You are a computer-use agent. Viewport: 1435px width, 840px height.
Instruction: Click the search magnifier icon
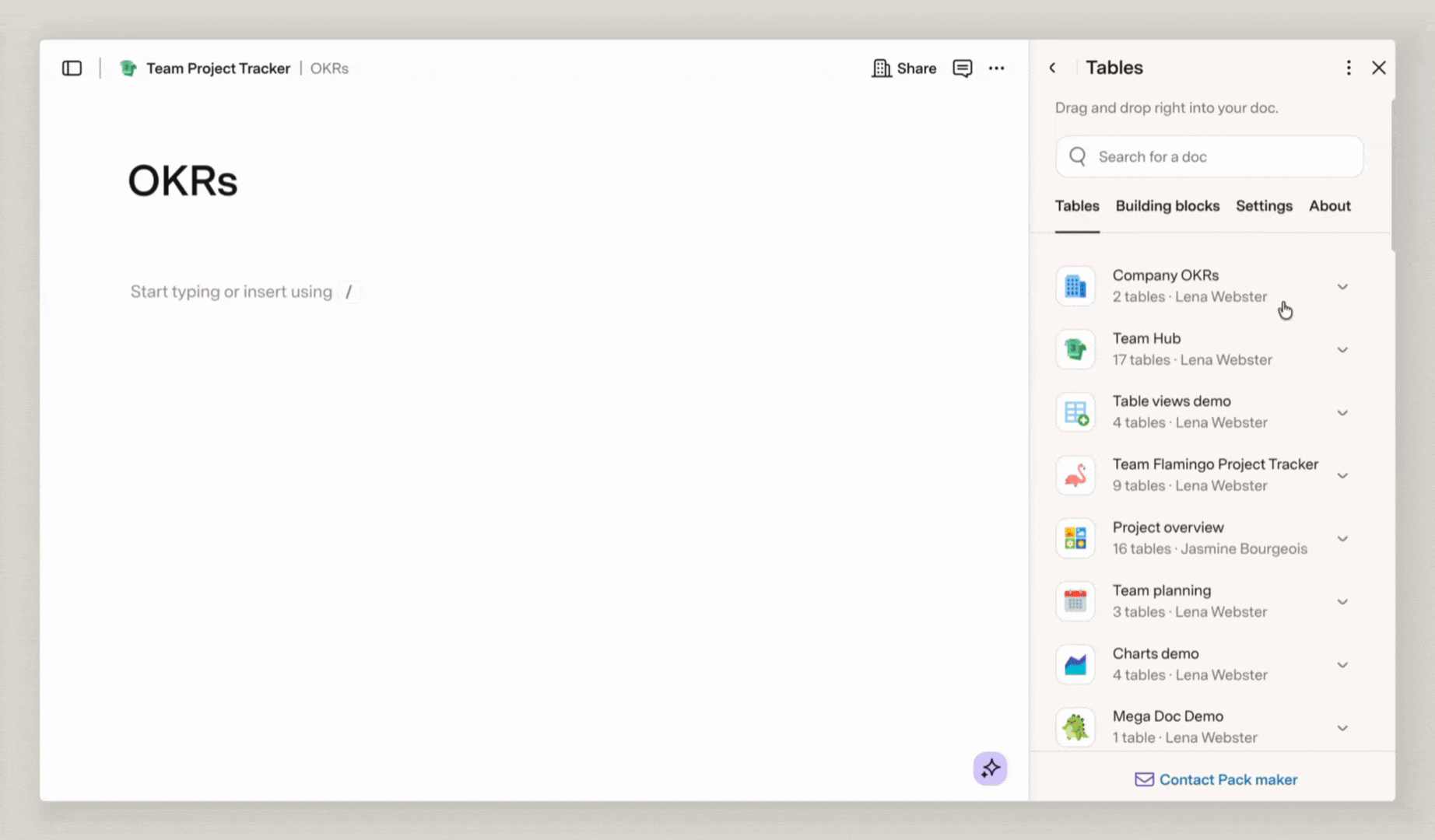pos(1078,156)
